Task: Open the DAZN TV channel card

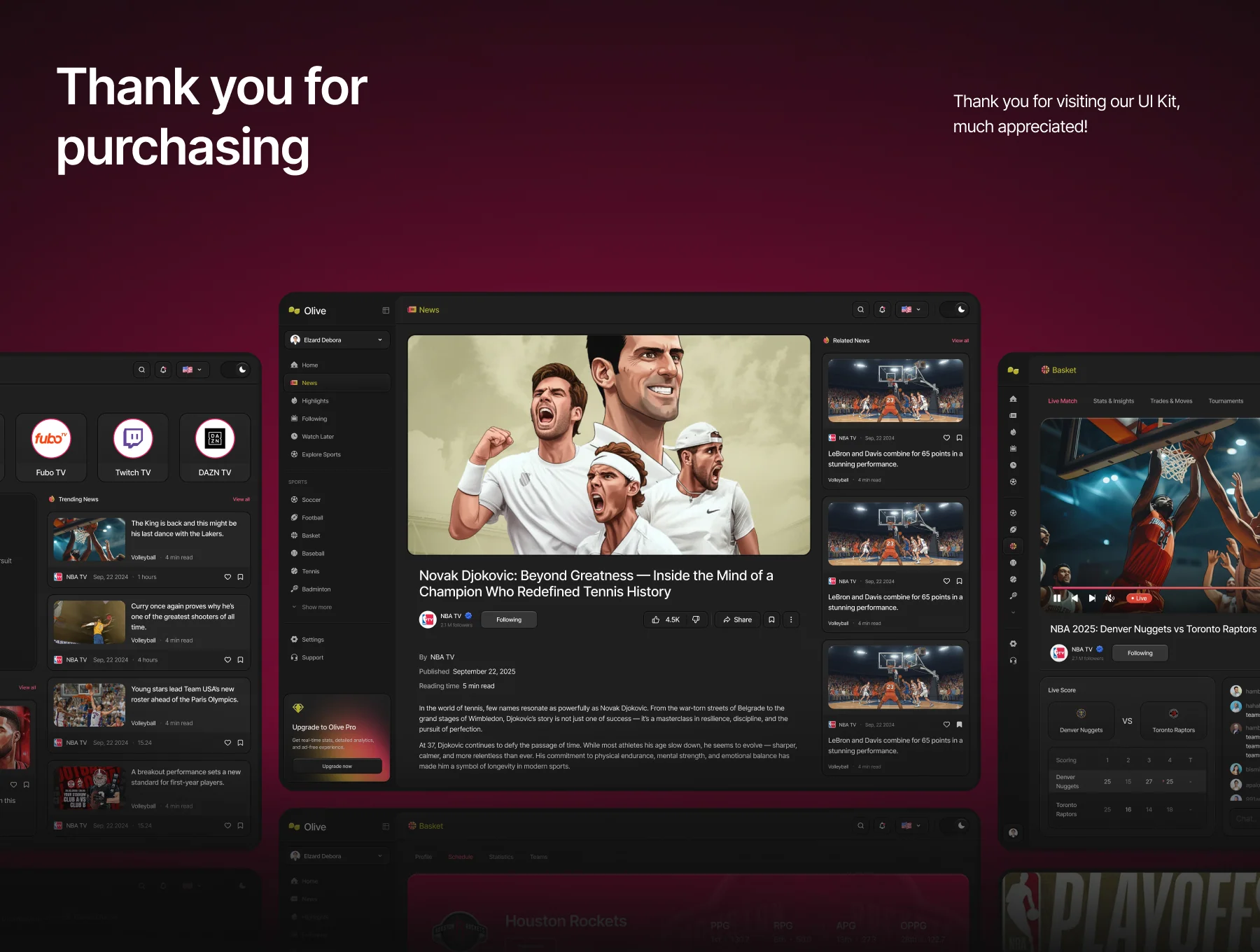Action: click(215, 447)
